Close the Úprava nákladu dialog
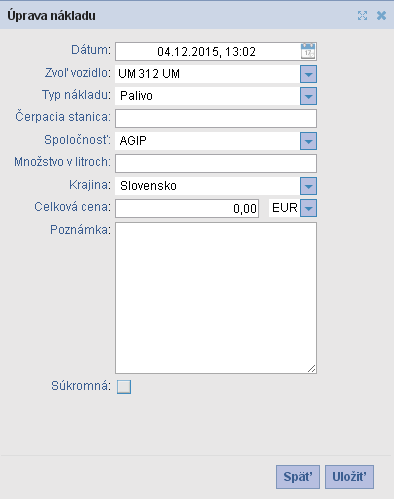 coord(381,15)
